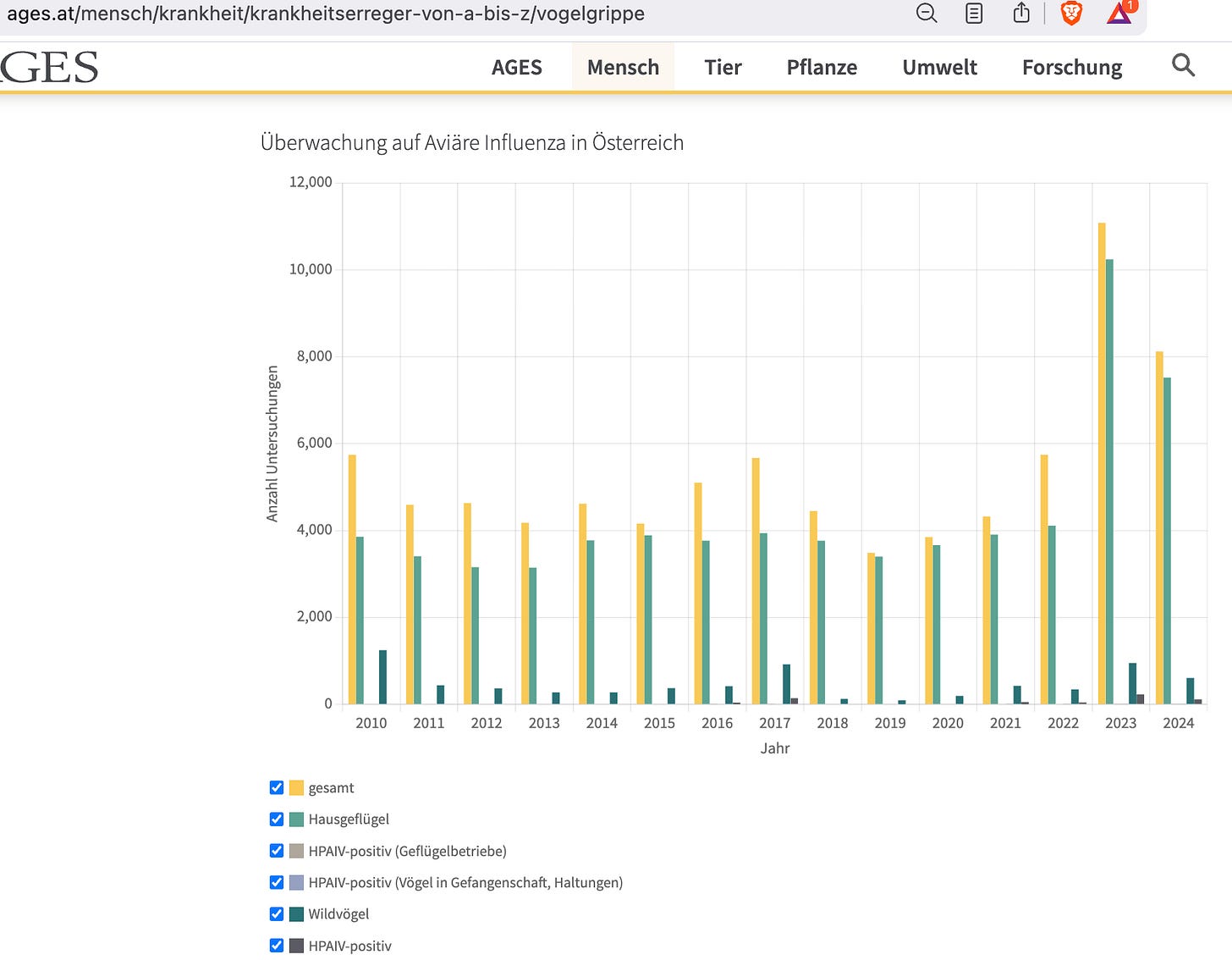The width and height of the screenshot is (1232, 960).
Task: Open the AGES menu item
Action: (x=517, y=67)
